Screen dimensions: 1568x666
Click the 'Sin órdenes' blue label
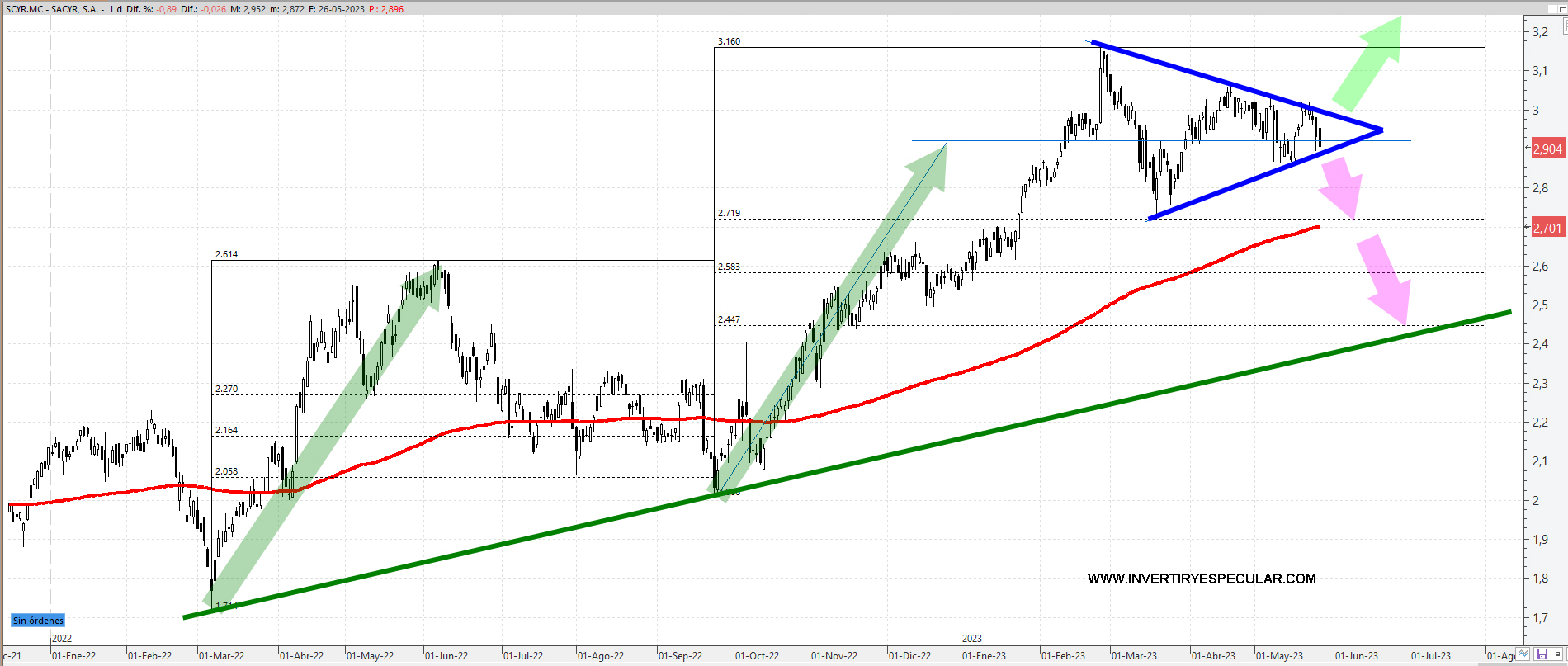point(38,621)
